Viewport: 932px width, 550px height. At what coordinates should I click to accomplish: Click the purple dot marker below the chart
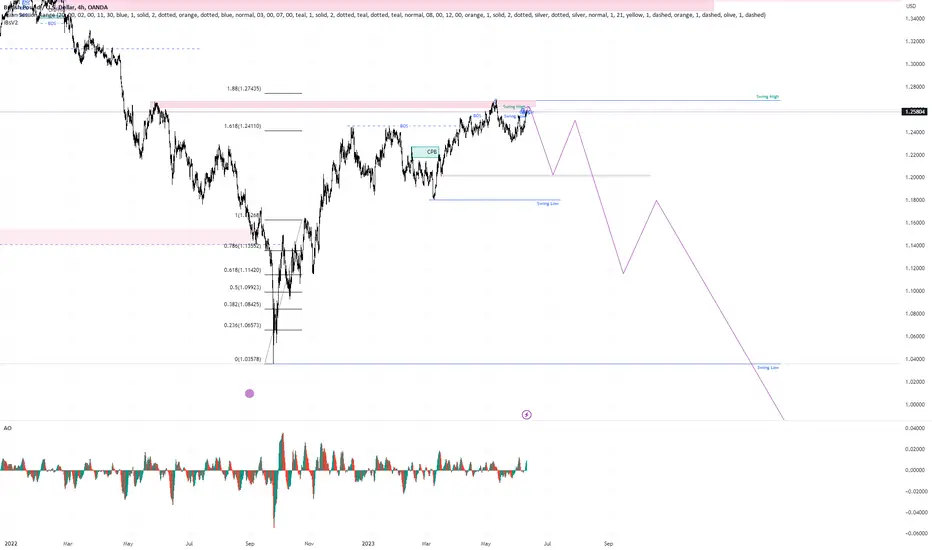click(x=250, y=393)
